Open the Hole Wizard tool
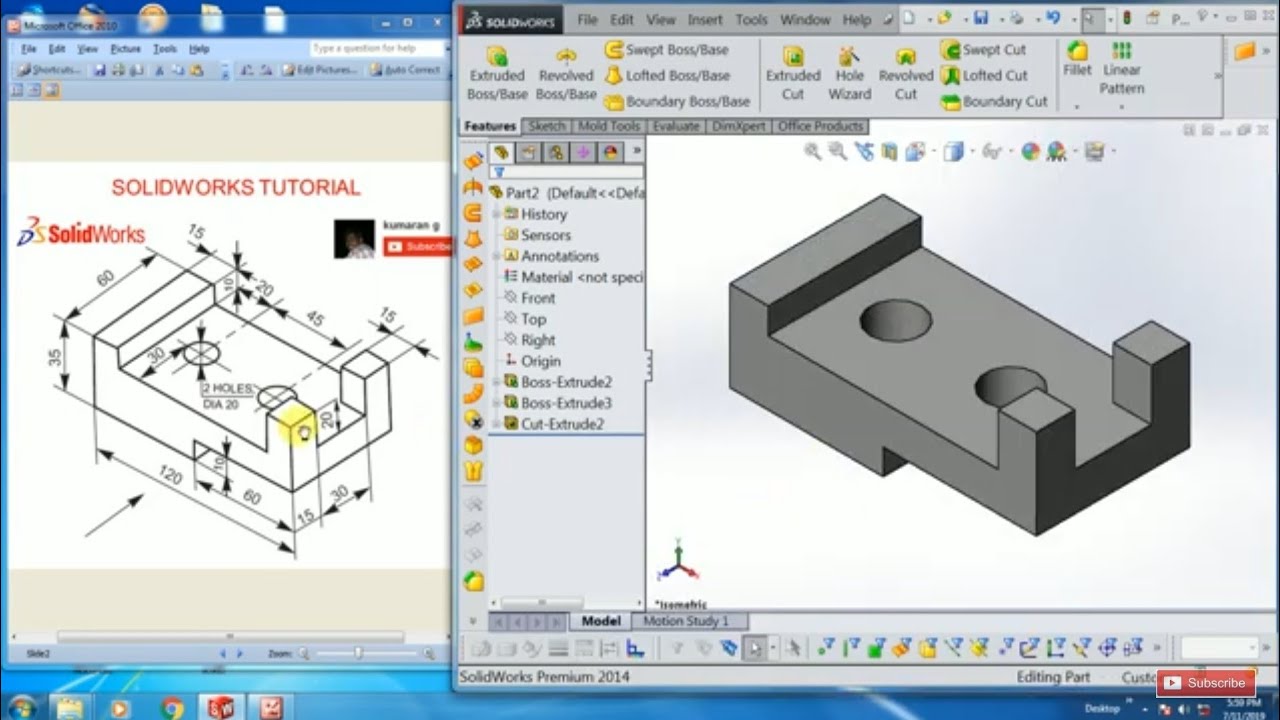The width and height of the screenshot is (1280, 720). click(849, 74)
